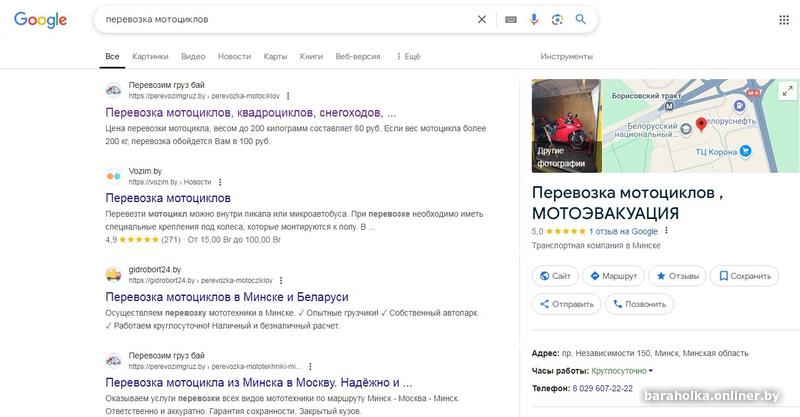Viewport: 800px width, 417px height.
Task: Open the on-screen keyboard icon
Action: 511,19
